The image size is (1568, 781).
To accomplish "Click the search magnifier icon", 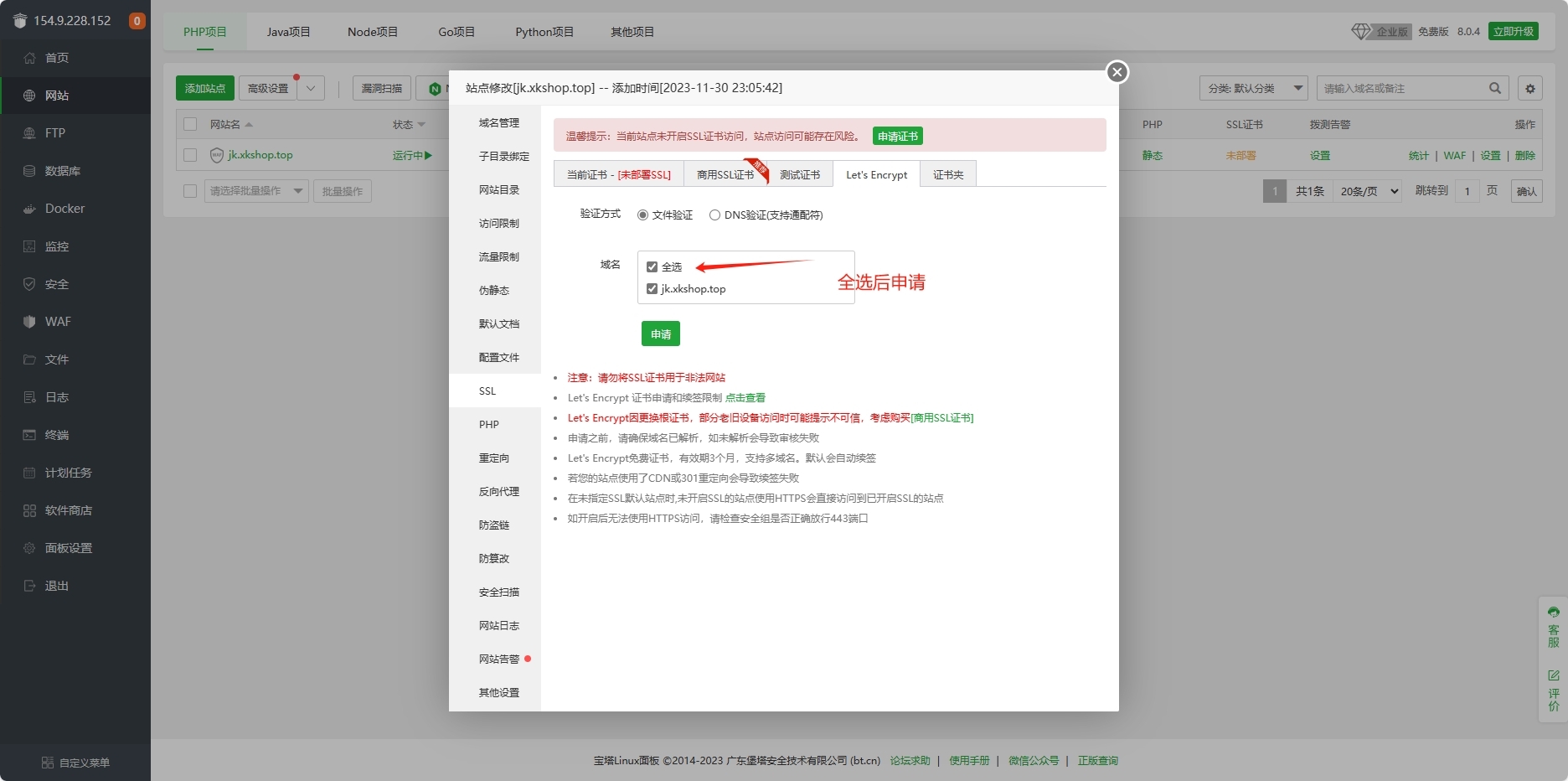I will point(1494,88).
